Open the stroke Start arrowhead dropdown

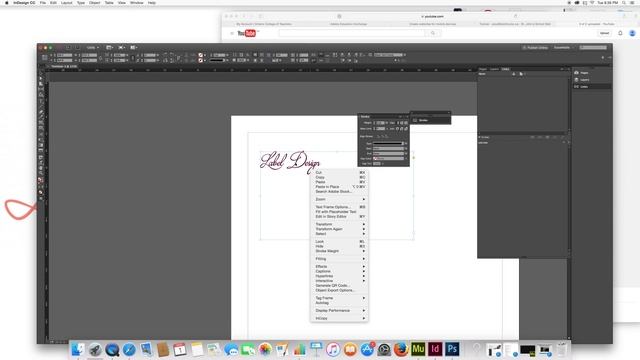[389, 149]
